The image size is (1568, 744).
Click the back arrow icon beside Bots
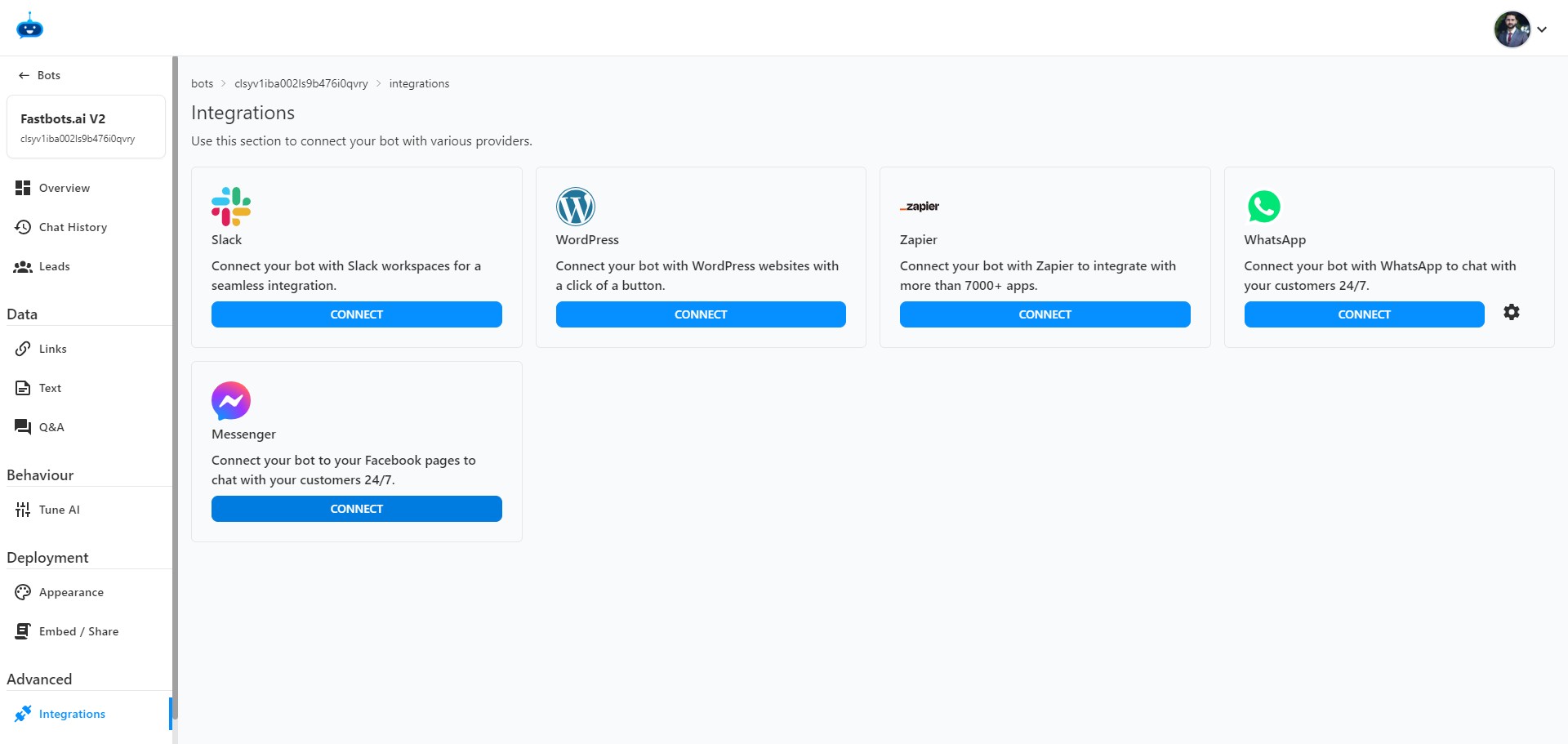coord(24,75)
